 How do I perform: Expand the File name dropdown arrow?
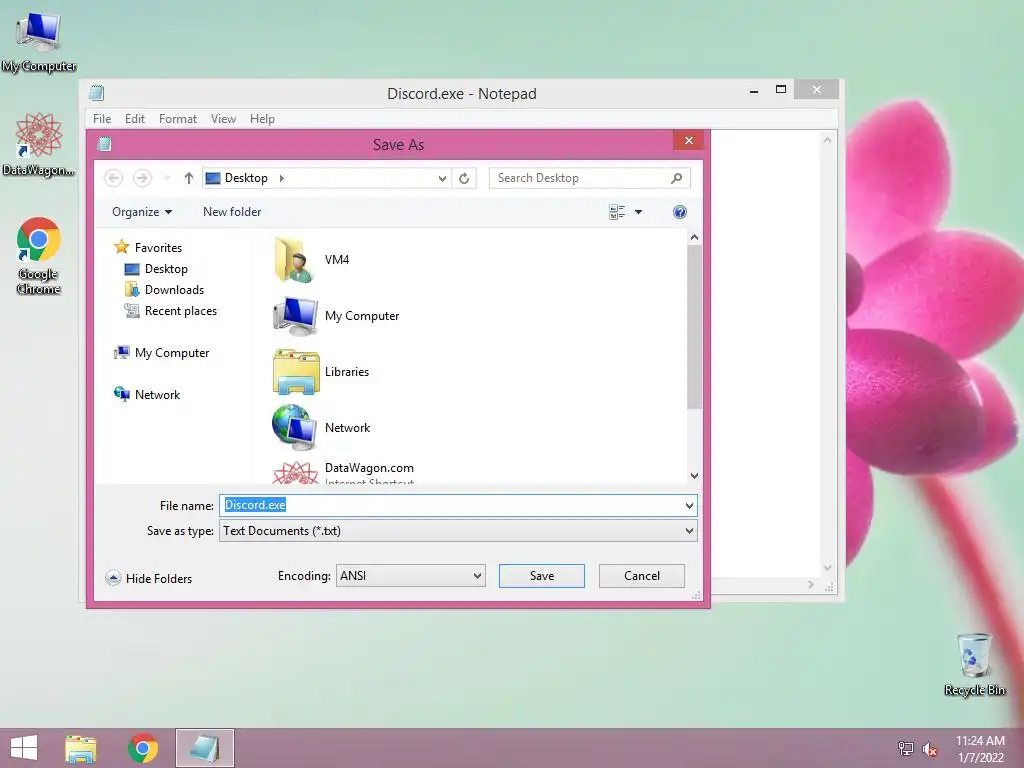tap(689, 505)
